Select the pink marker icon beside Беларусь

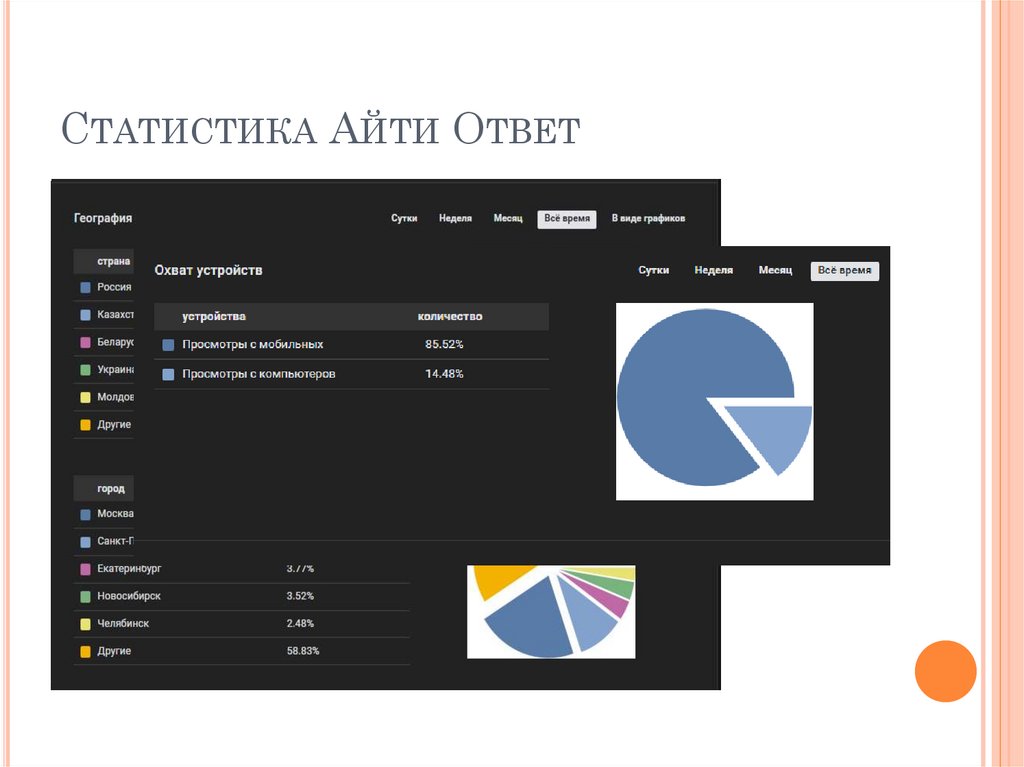(83, 342)
